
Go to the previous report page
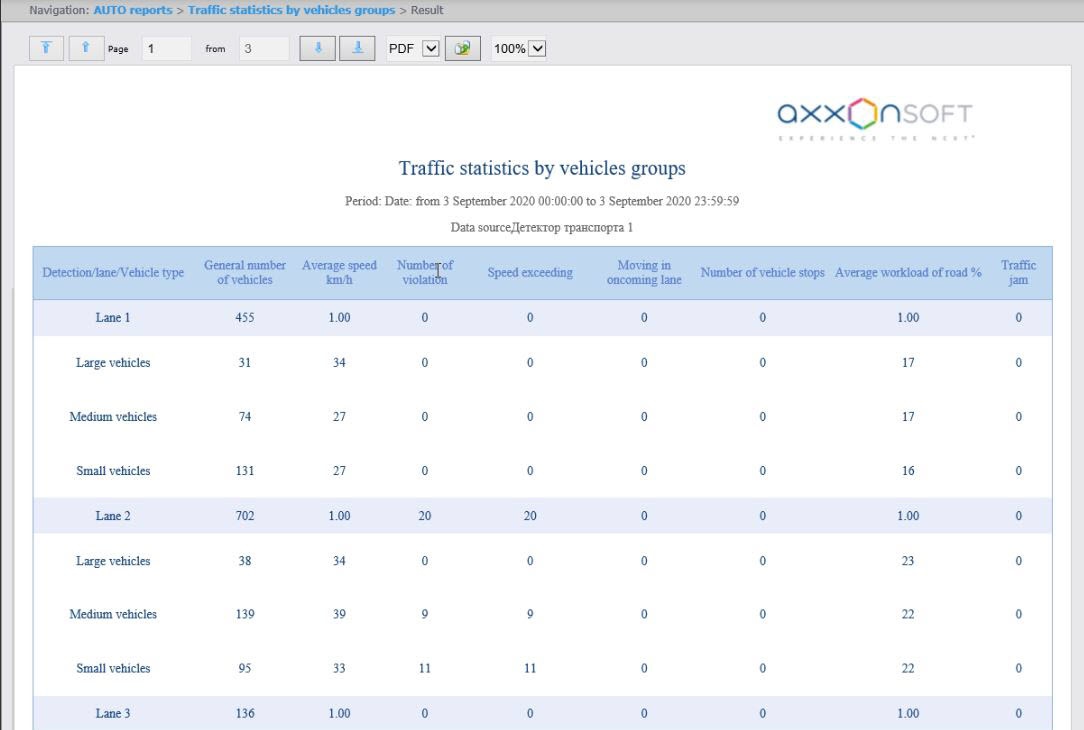click(x=85, y=48)
